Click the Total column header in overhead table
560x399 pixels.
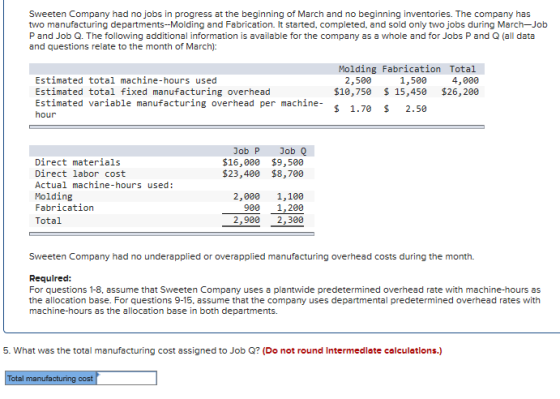click(x=462, y=69)
